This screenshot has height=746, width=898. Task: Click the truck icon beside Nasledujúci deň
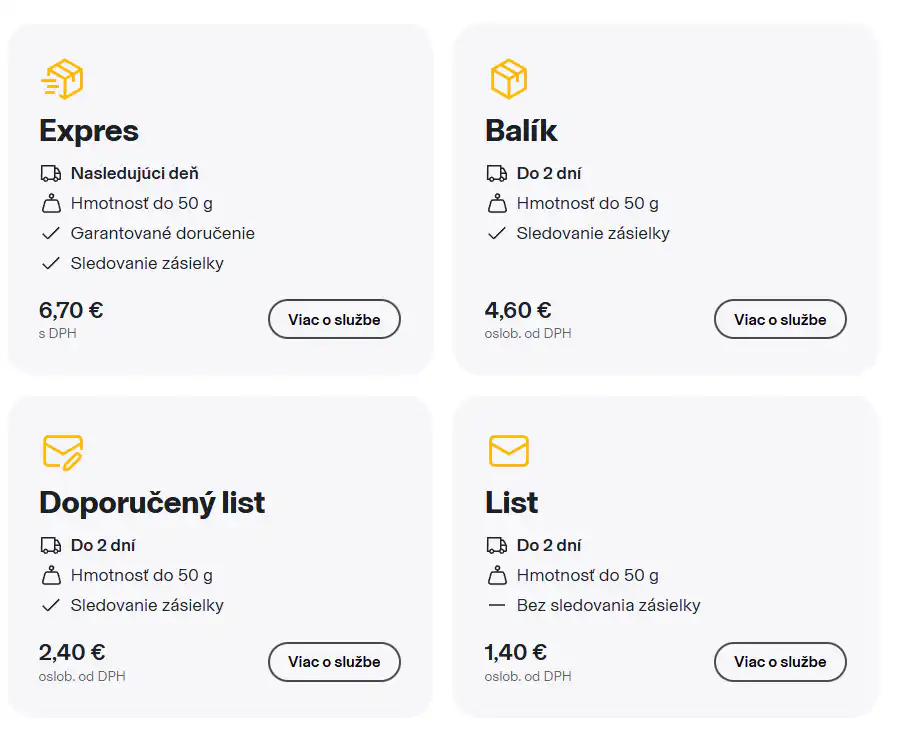(x=51, y=174)
